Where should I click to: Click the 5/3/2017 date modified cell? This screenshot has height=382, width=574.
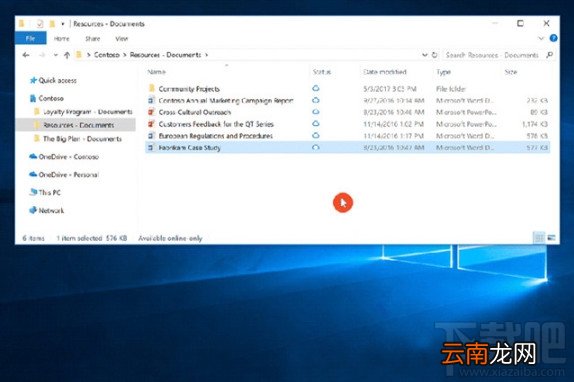point(390,89)
